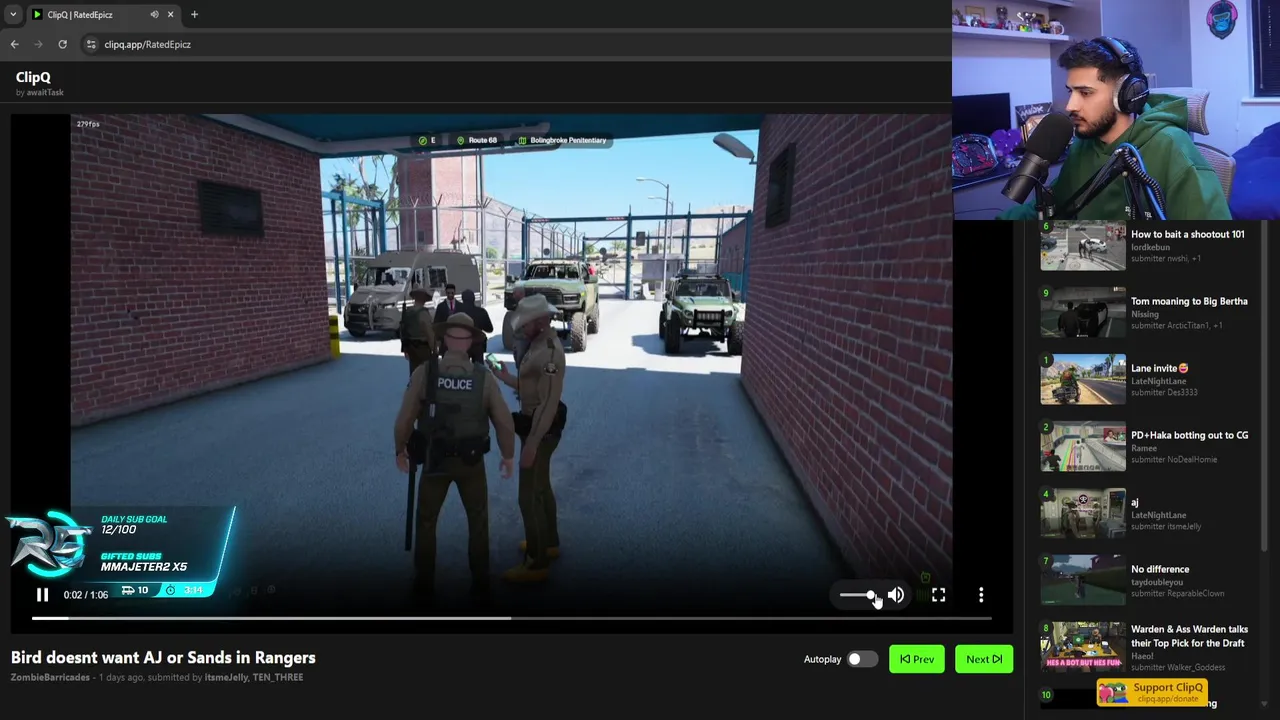Open the 'Tom moaning to Big Bertha' thumbnail
Screen dimensions: 1280x720
[1083, 312]
